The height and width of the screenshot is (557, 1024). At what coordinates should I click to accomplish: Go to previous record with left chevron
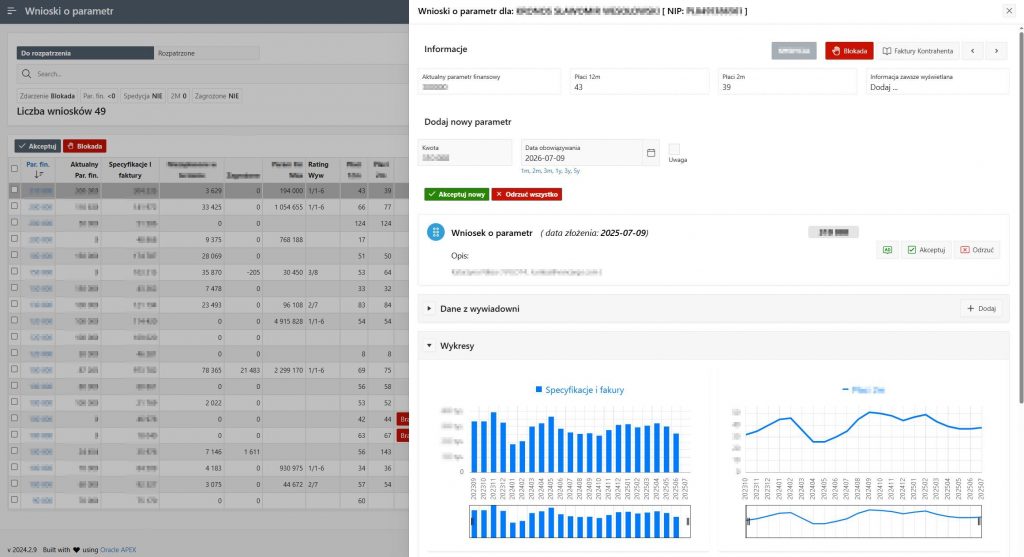point(972,51)
